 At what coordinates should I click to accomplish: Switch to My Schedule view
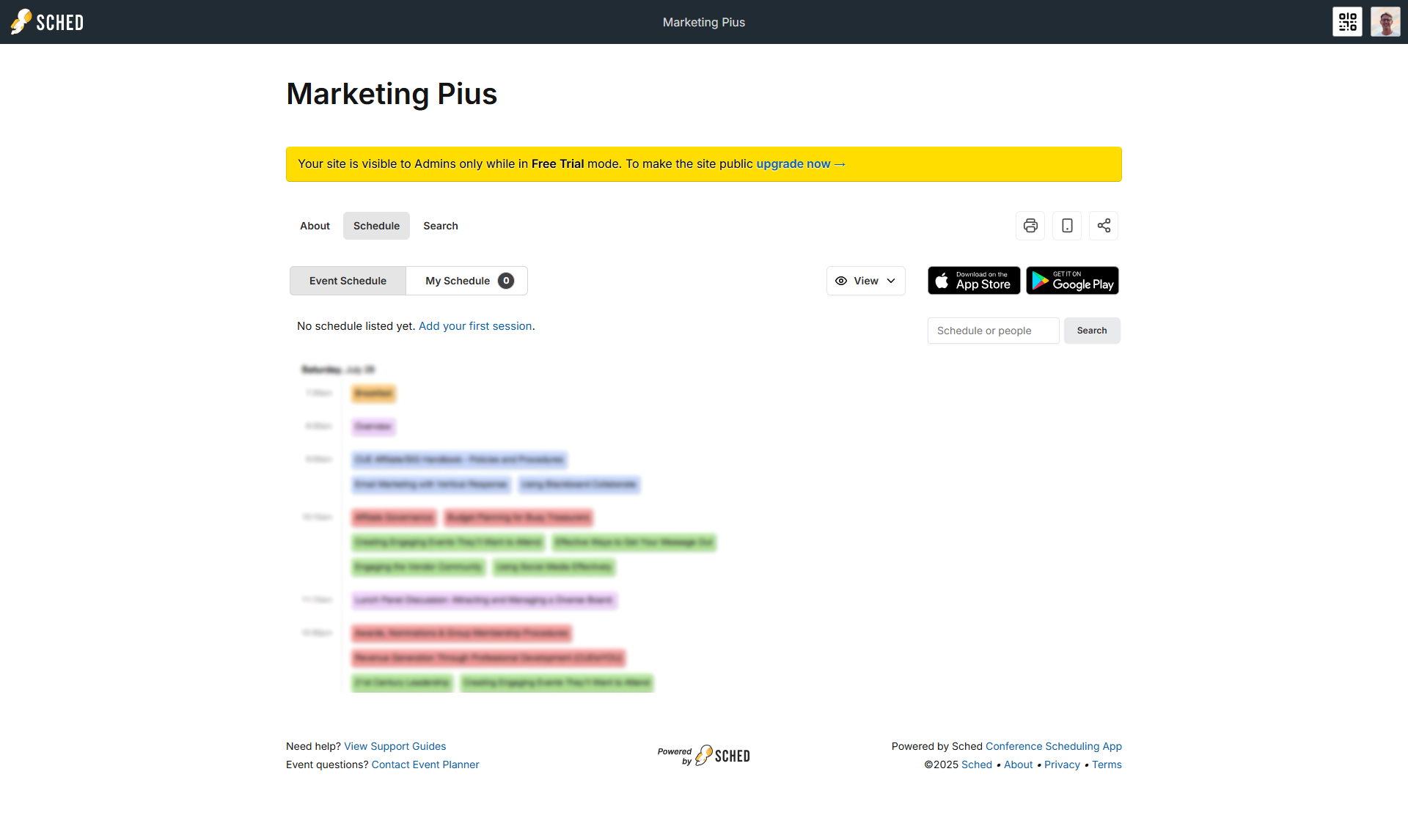(467, 281)
